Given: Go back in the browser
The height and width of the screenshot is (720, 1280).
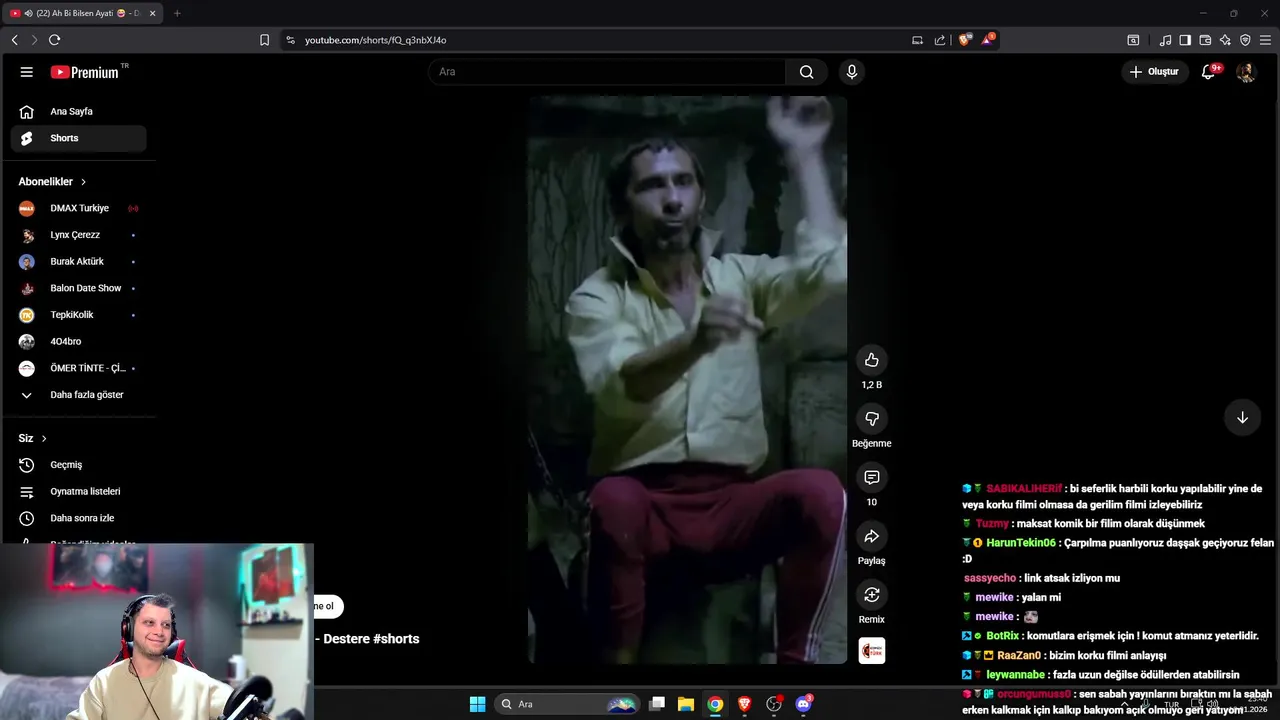Looking at the screenshot, I should point(15,40).
